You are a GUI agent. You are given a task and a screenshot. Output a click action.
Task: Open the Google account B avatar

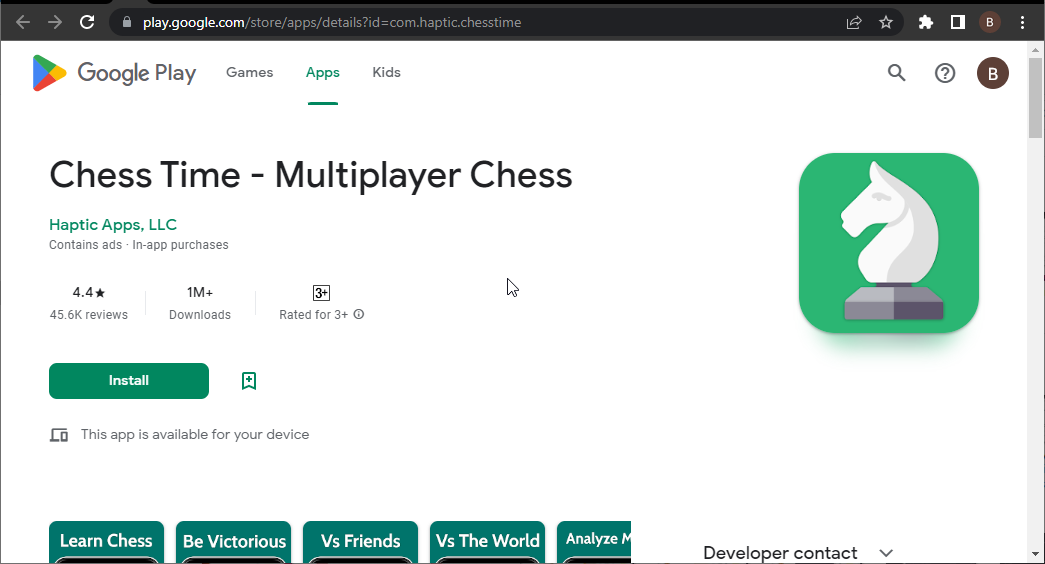click(992, 73)
